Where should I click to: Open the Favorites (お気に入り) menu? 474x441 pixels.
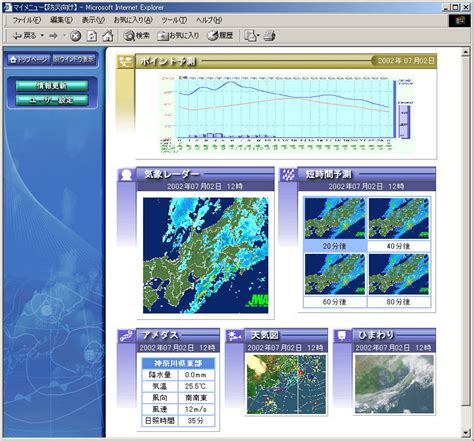(x=133, y=20)
